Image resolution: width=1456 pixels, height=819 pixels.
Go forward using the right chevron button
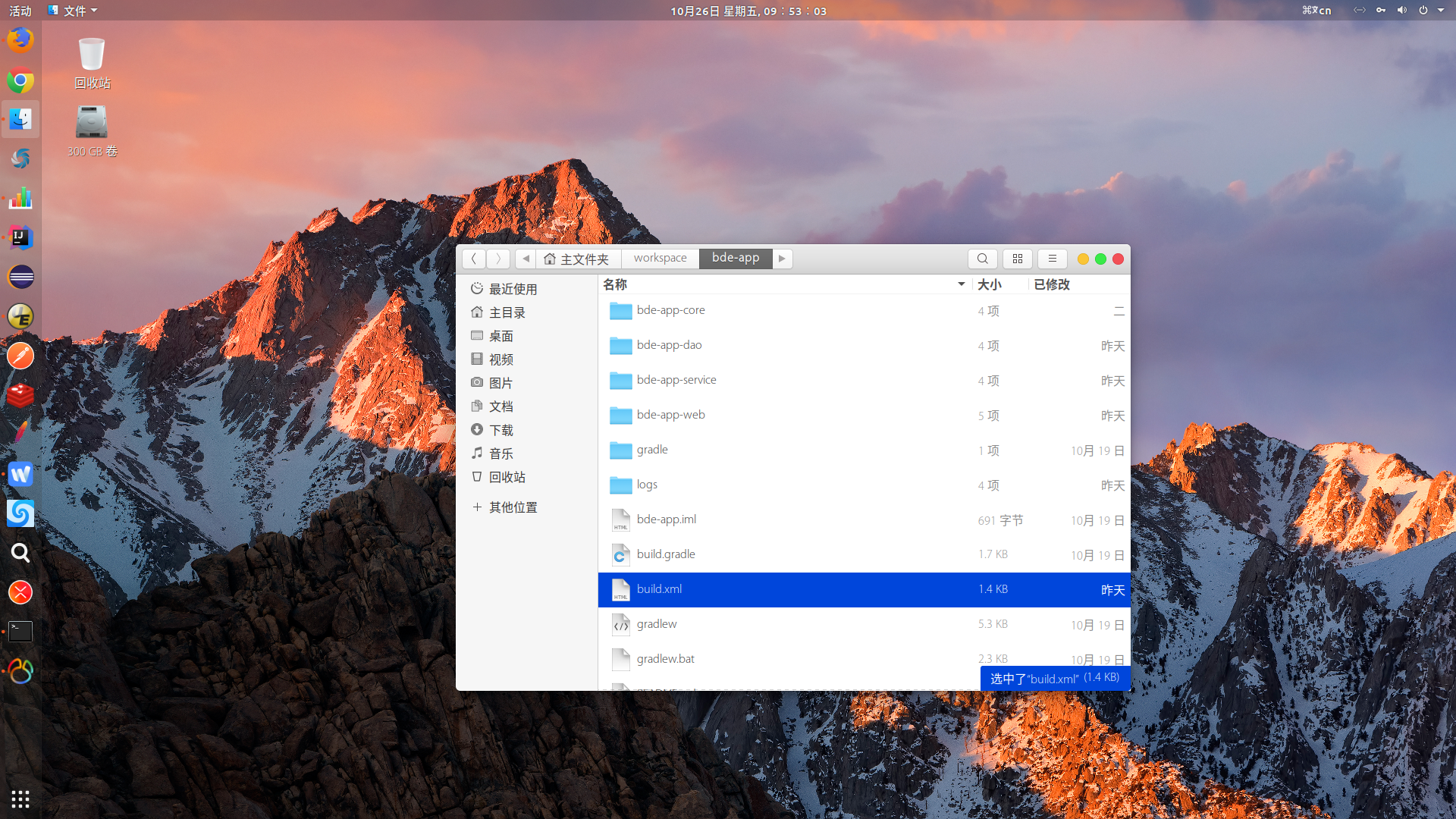(x=498, y=259)
